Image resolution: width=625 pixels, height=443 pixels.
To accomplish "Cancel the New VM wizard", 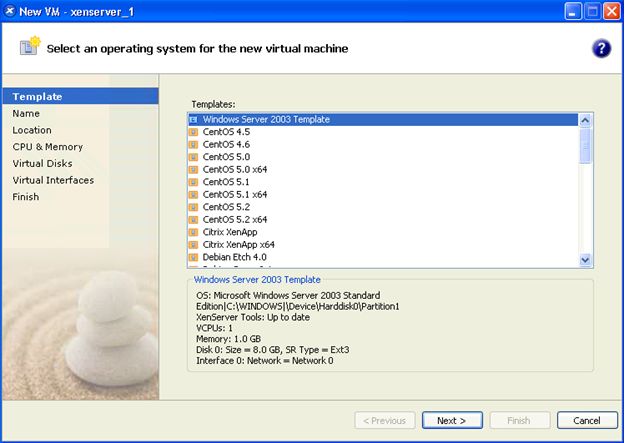I will 587,420.
